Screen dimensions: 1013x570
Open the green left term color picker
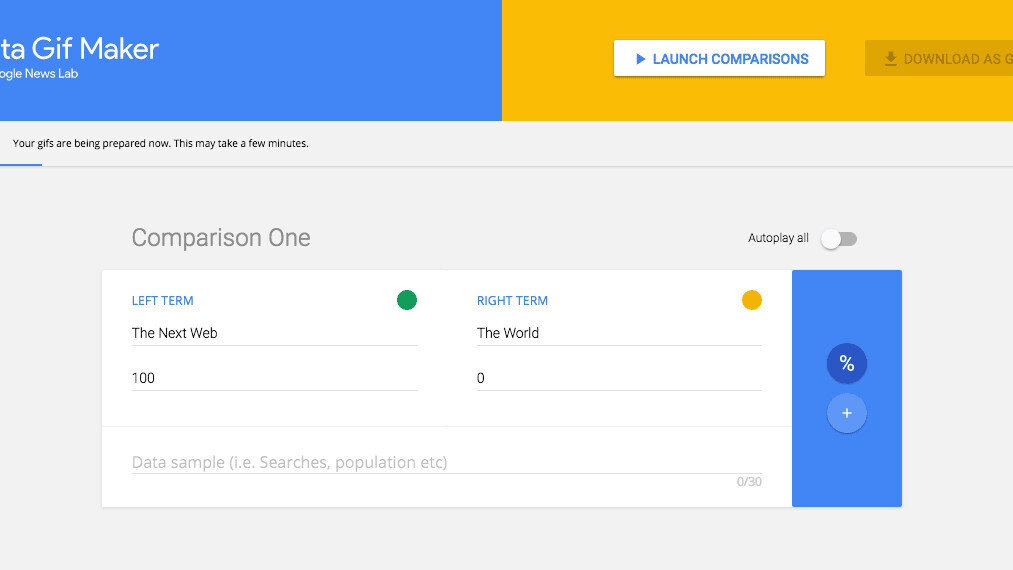[x=406, y=300]
